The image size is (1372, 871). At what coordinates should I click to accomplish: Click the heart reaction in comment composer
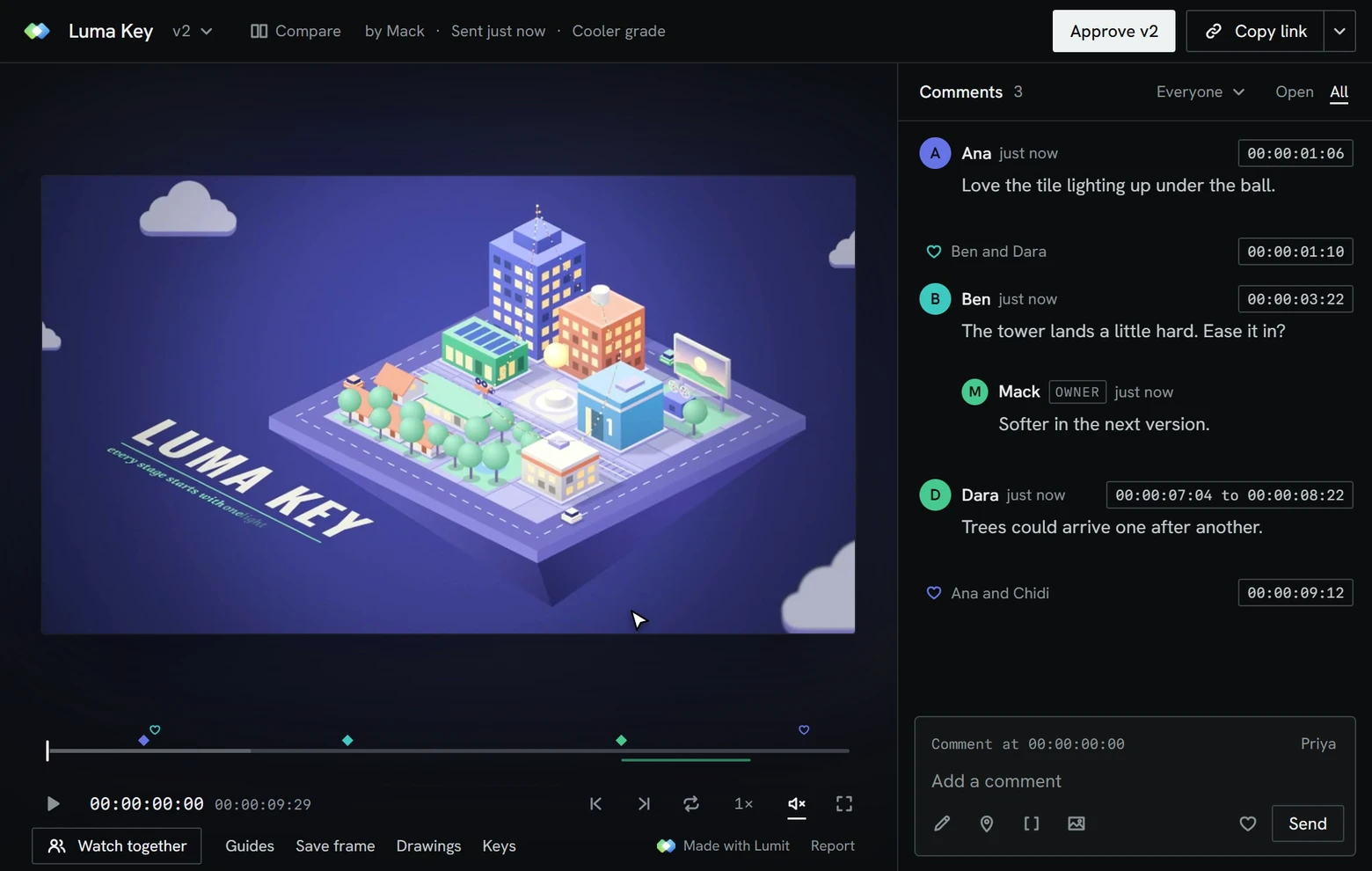click(1248, 823)
